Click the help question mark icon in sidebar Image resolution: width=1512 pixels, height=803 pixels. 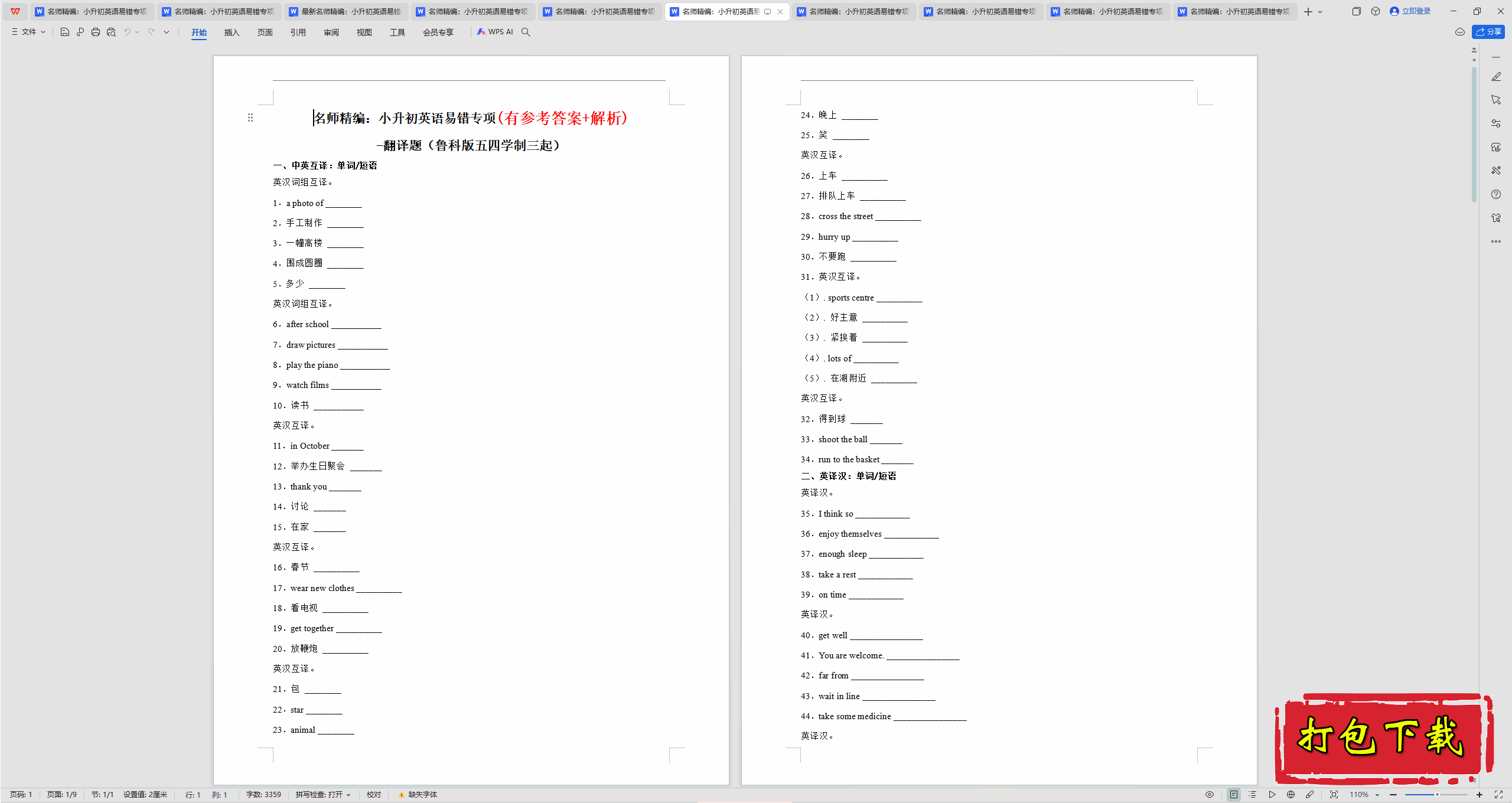point(1496,194)
